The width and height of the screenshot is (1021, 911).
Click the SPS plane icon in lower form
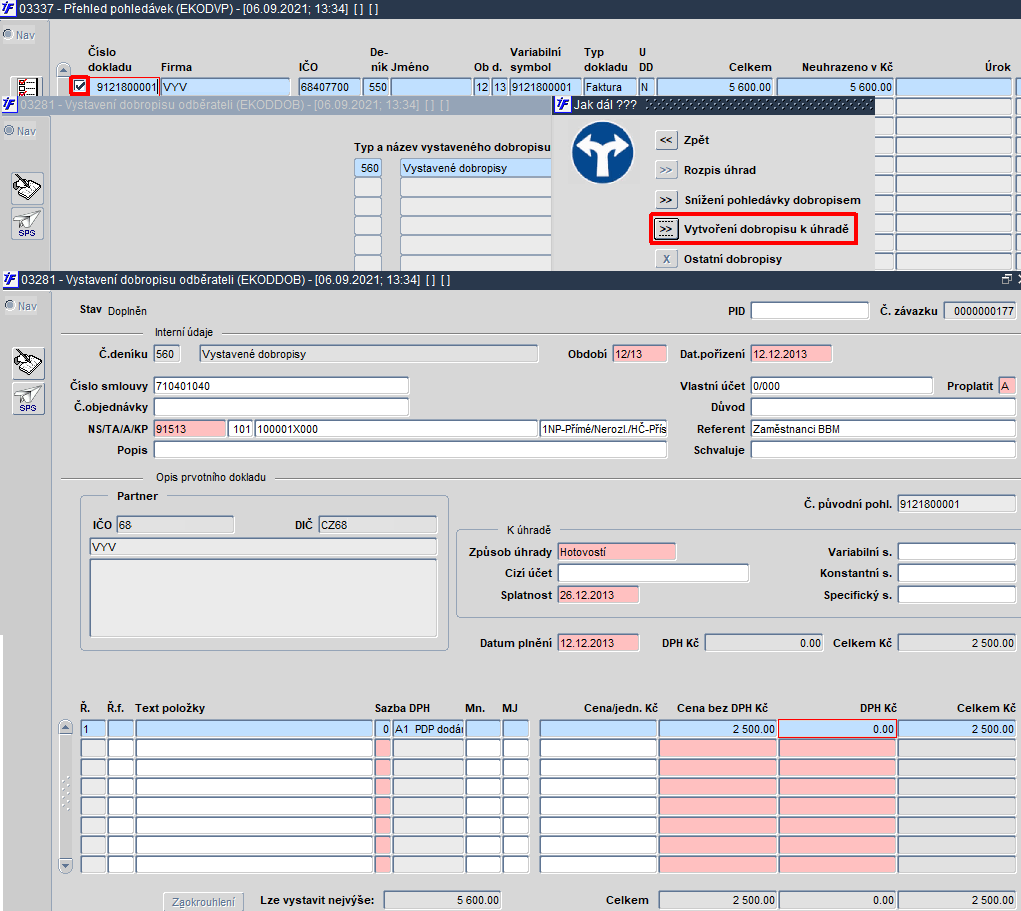(28, 398)
